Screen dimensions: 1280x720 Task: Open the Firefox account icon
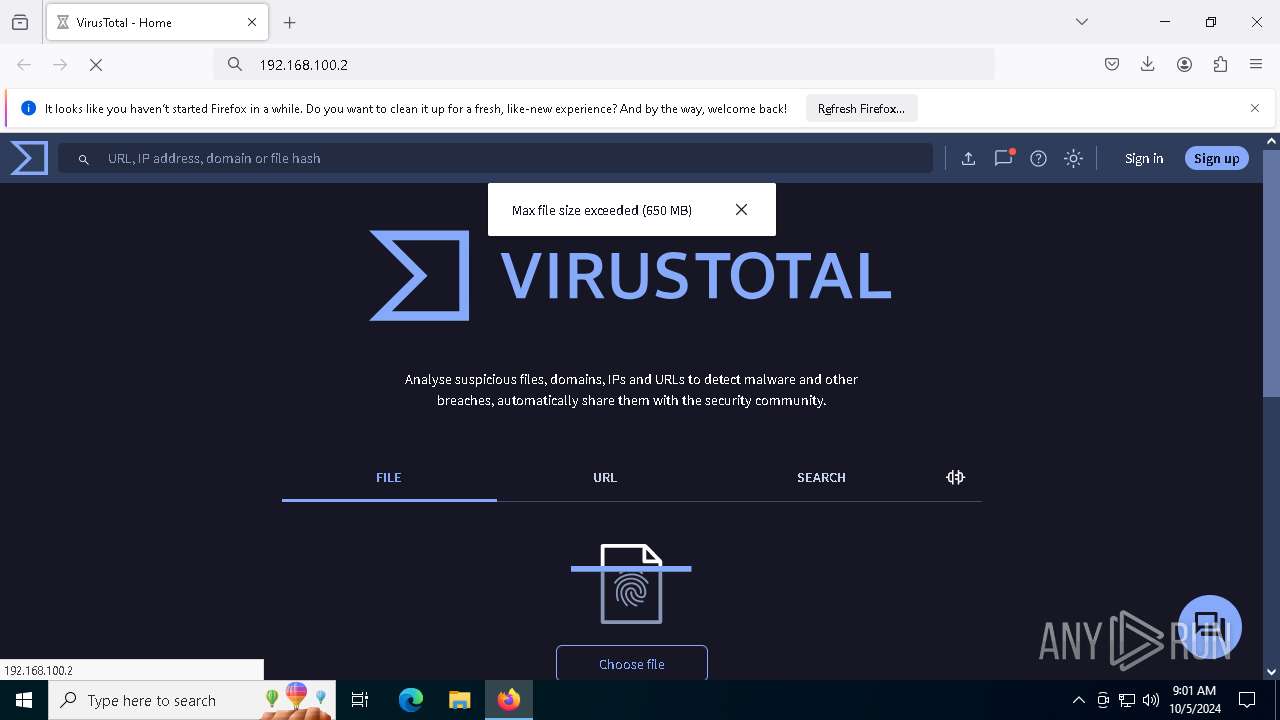coord(1184,64)
